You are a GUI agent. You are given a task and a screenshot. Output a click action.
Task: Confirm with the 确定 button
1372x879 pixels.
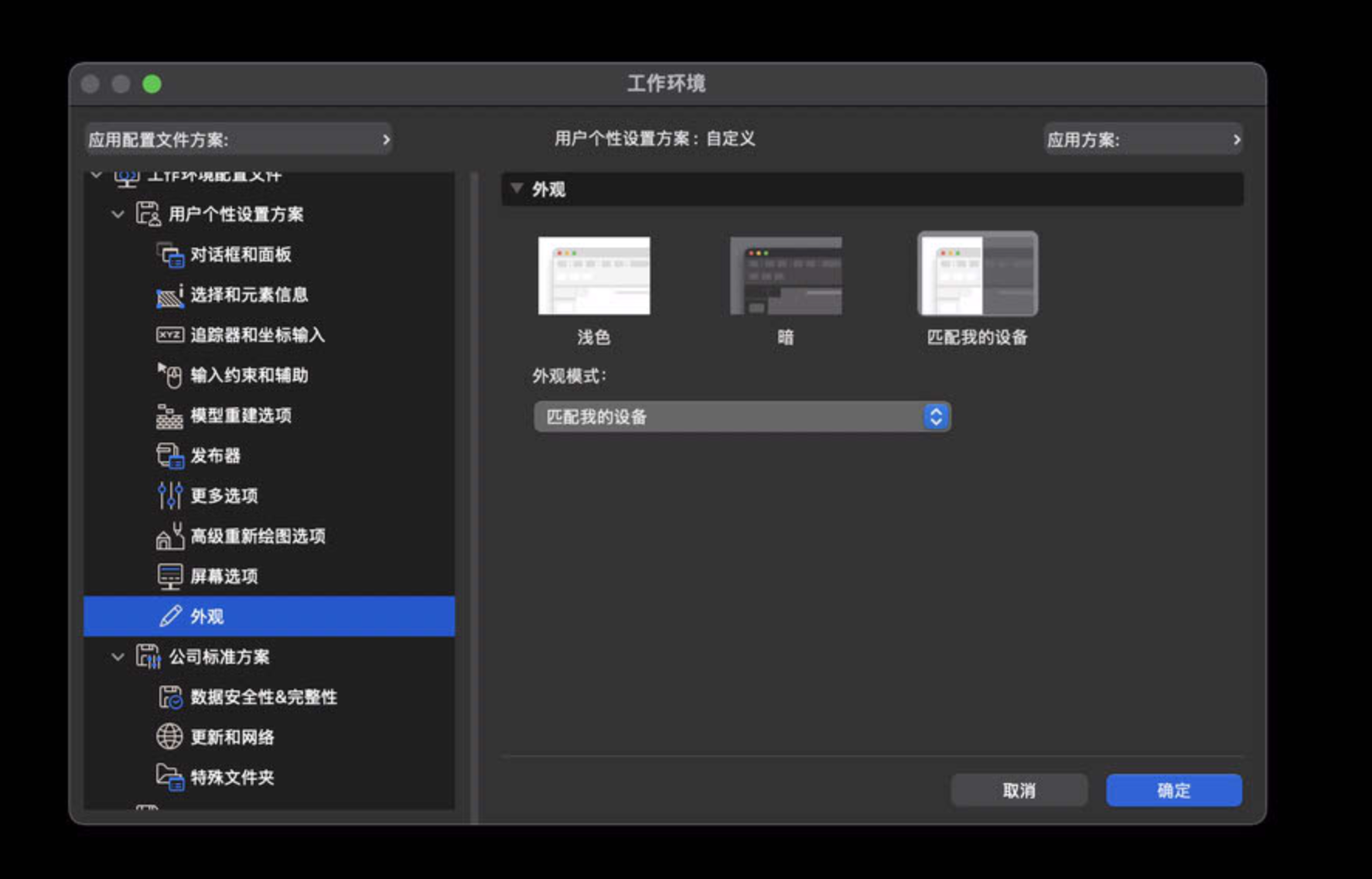(1174, 790)
